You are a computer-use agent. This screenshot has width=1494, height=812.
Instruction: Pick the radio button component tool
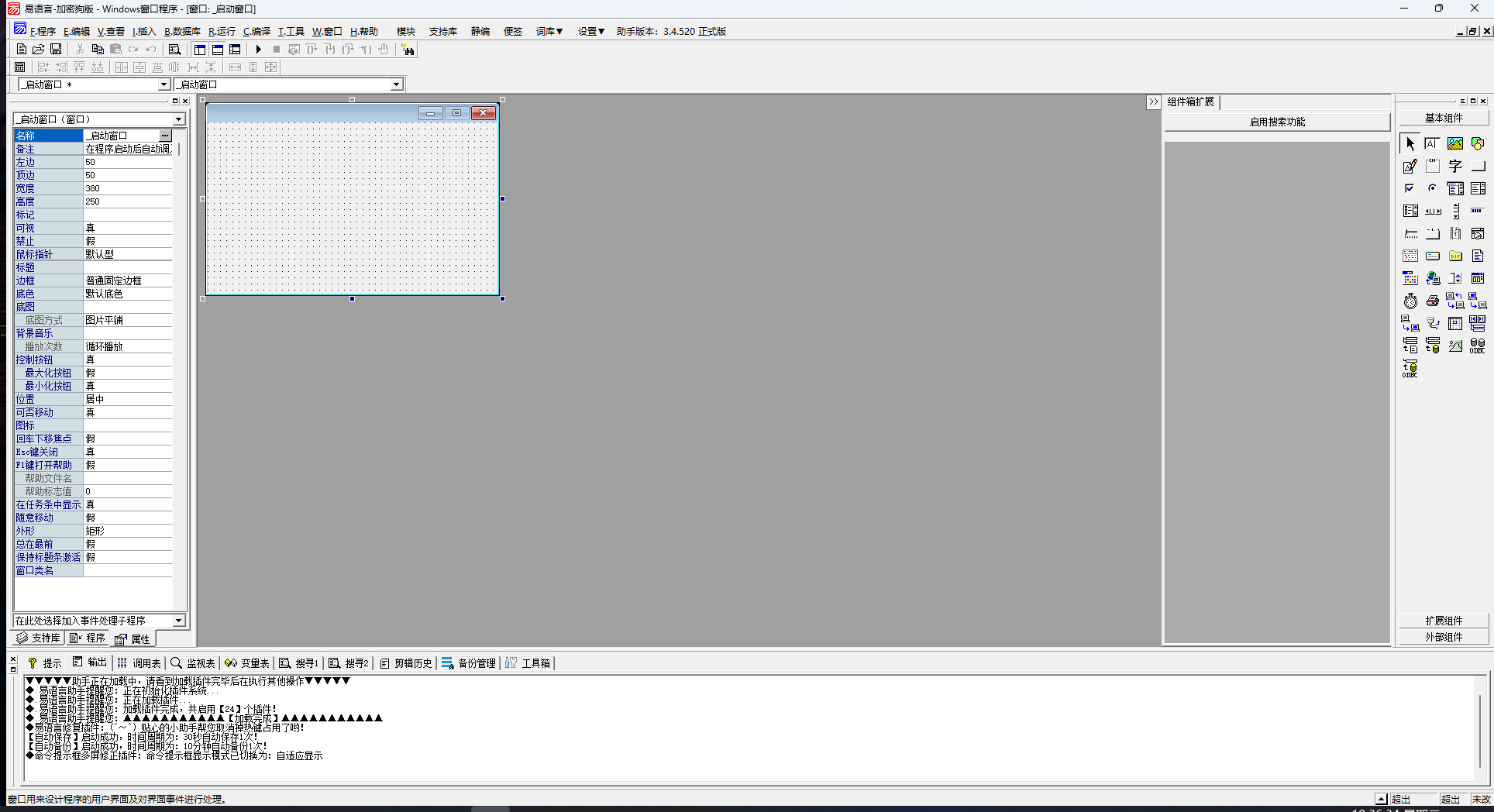[1433, 188]
